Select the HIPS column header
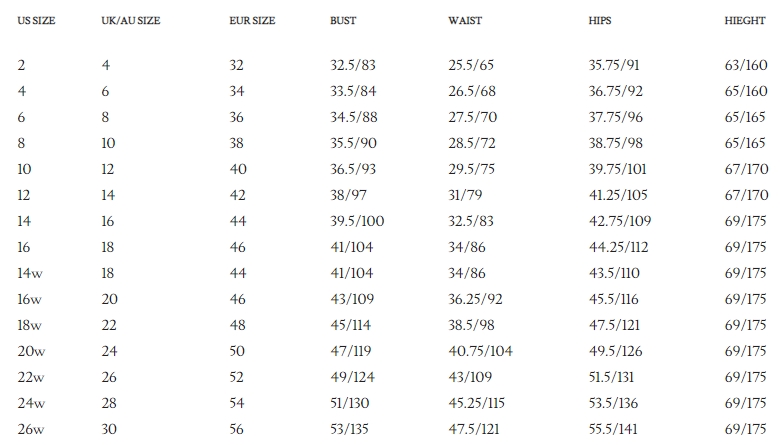The height and width of the screenshot is (445, 781). (600, 21)
